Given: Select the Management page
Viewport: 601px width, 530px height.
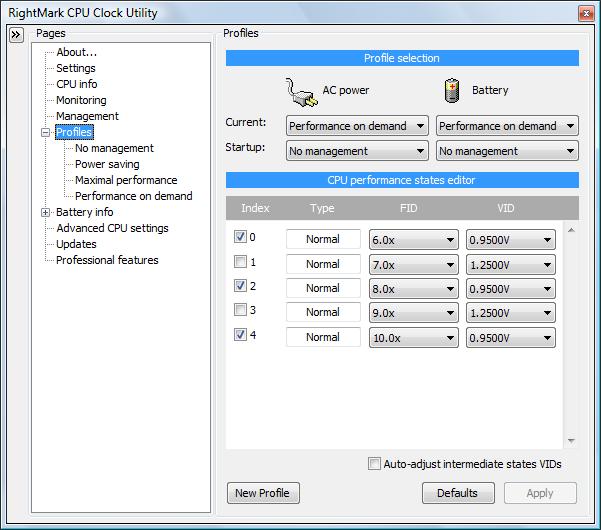Looking at the screenshot, I should click(x=87, y=116).
